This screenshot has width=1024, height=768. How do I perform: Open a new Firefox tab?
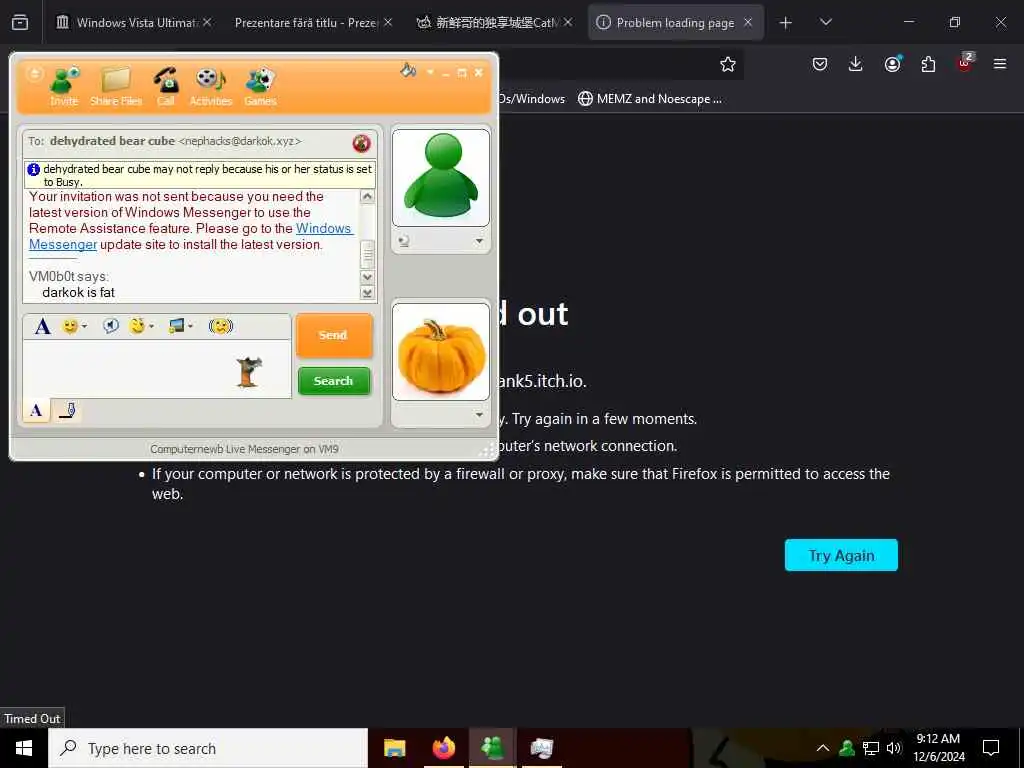[x=786, y=23]
